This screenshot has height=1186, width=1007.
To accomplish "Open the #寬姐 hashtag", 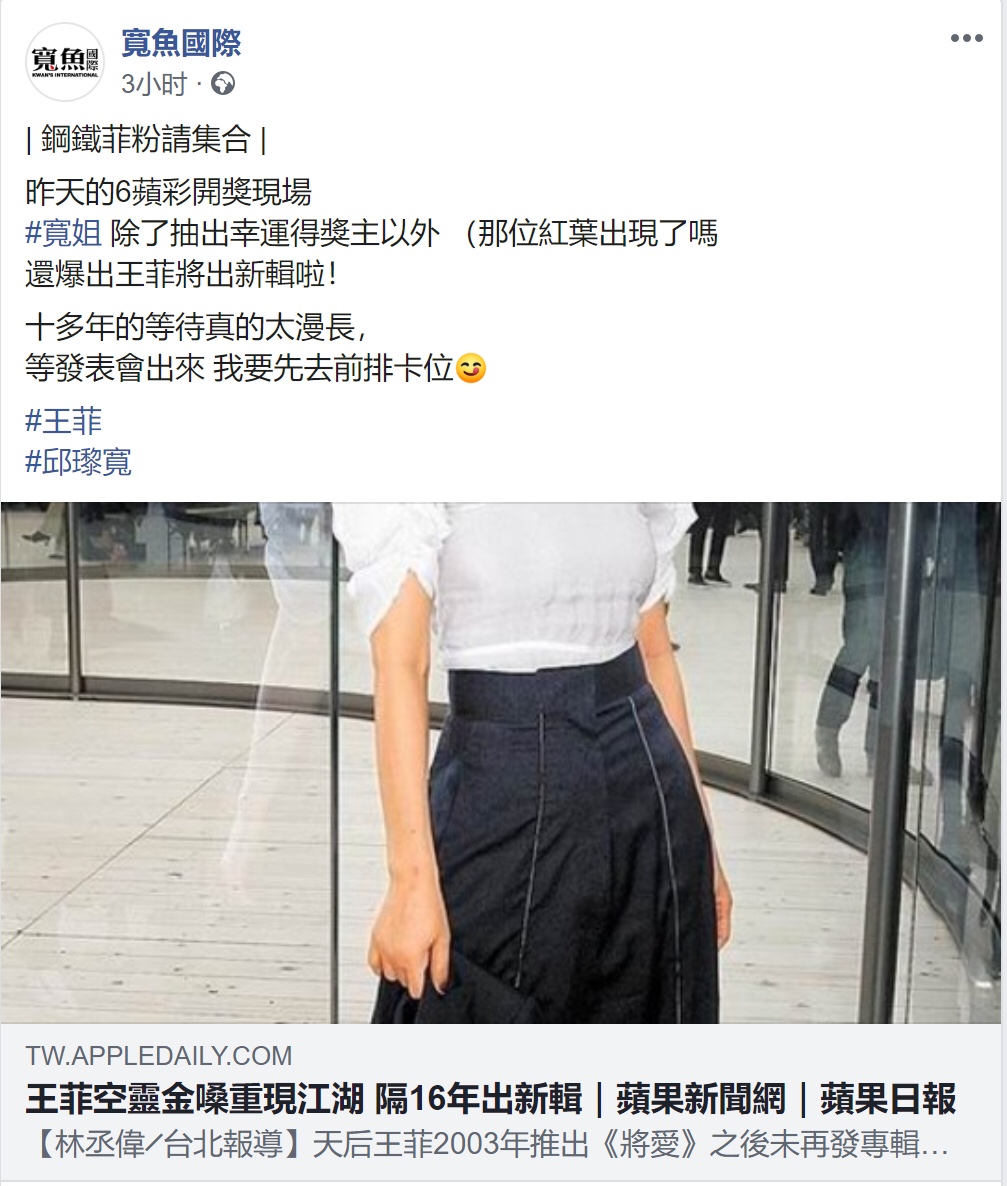I will 64,233.
